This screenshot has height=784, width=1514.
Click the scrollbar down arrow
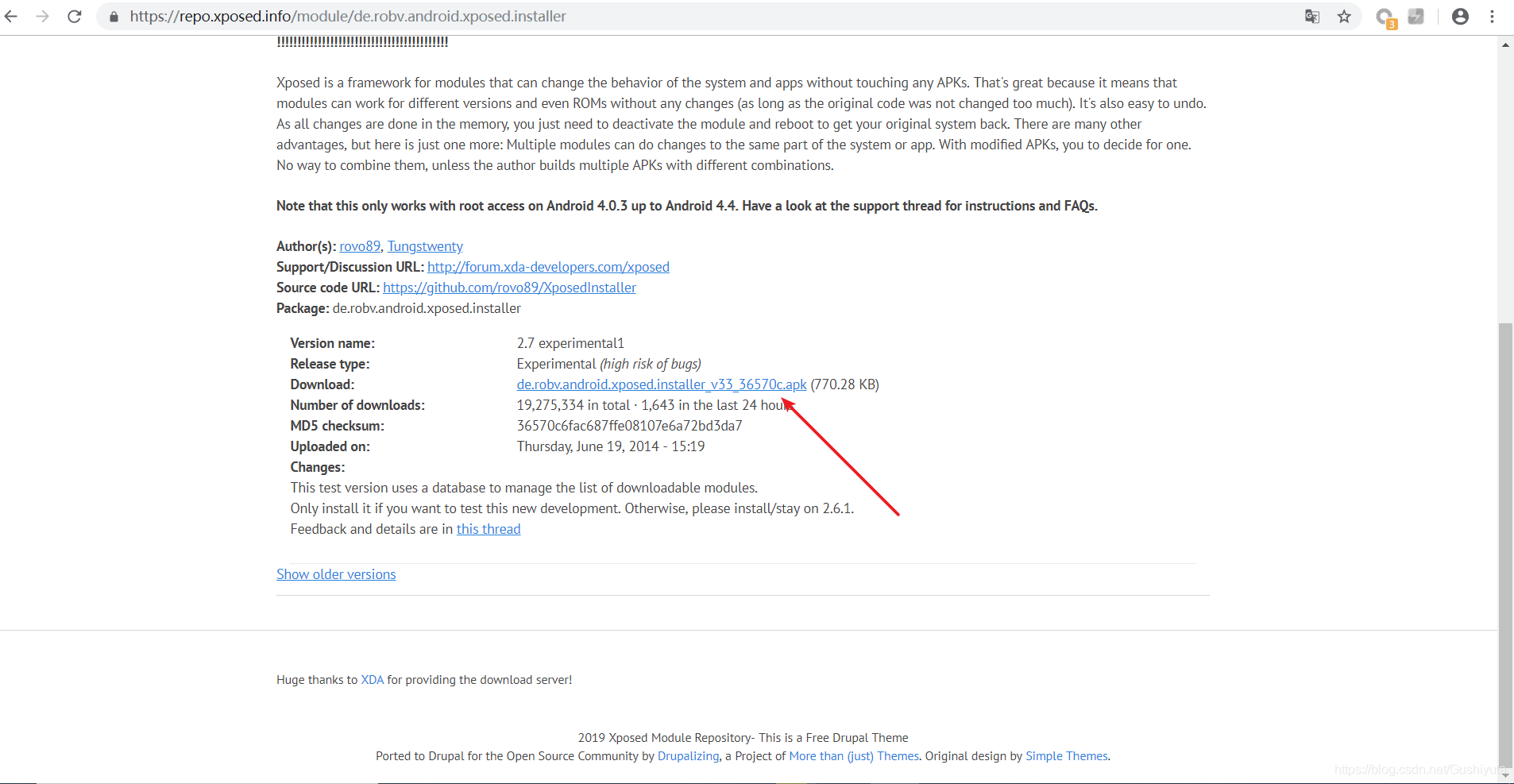tap(1505, 775)
